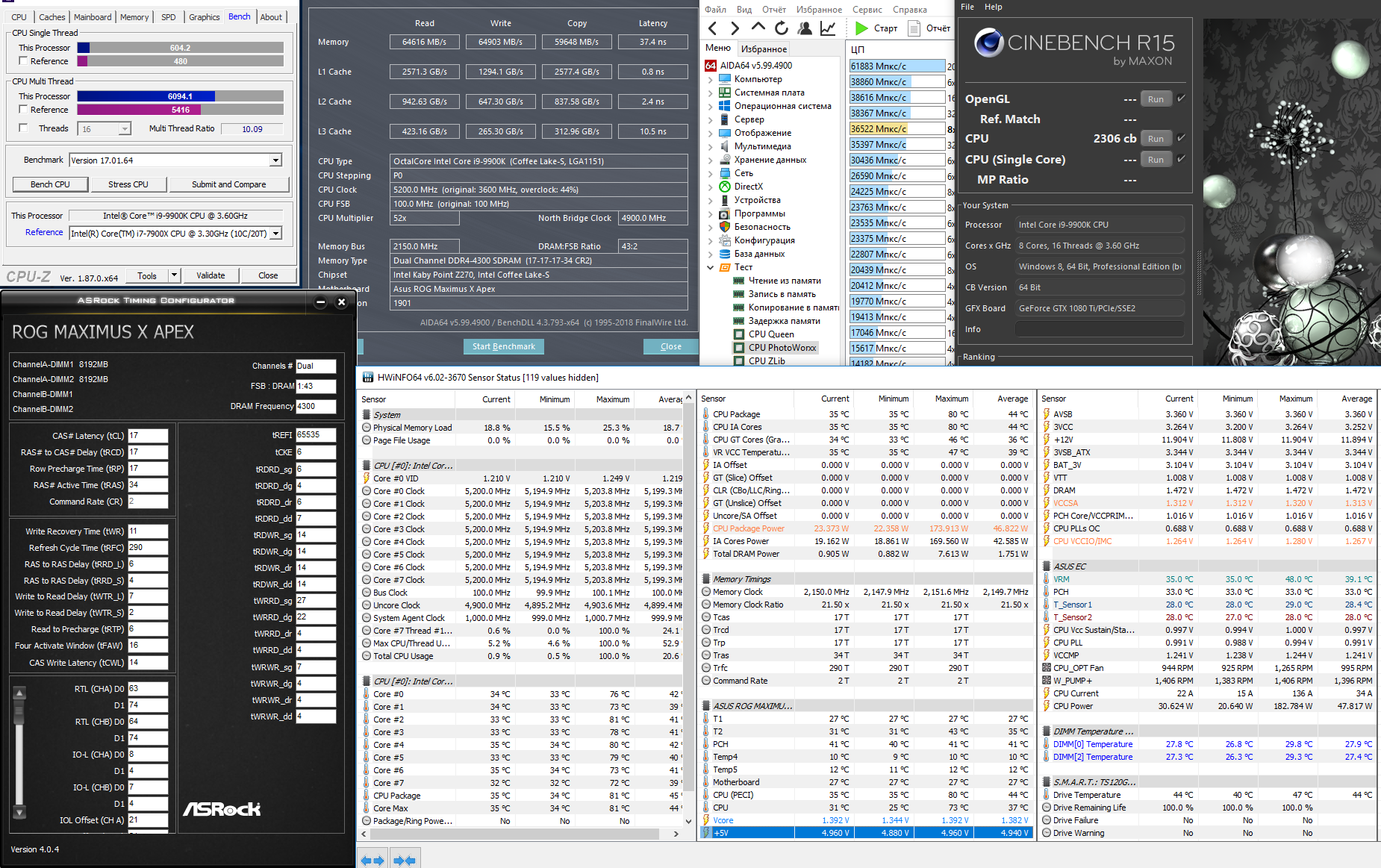Switch to the Mainboard tab in CPU-Z
The image size is (1381, 868).
point(93,17)
